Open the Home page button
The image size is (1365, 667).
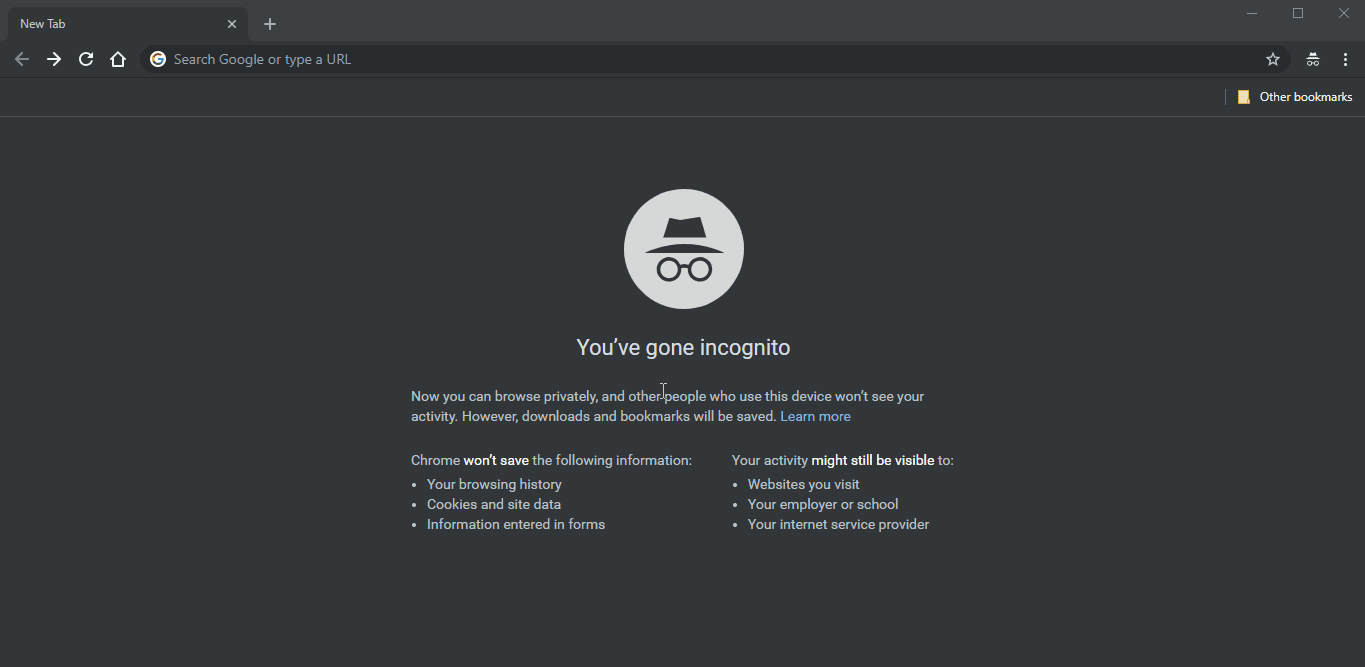click(x=118, y=59)
